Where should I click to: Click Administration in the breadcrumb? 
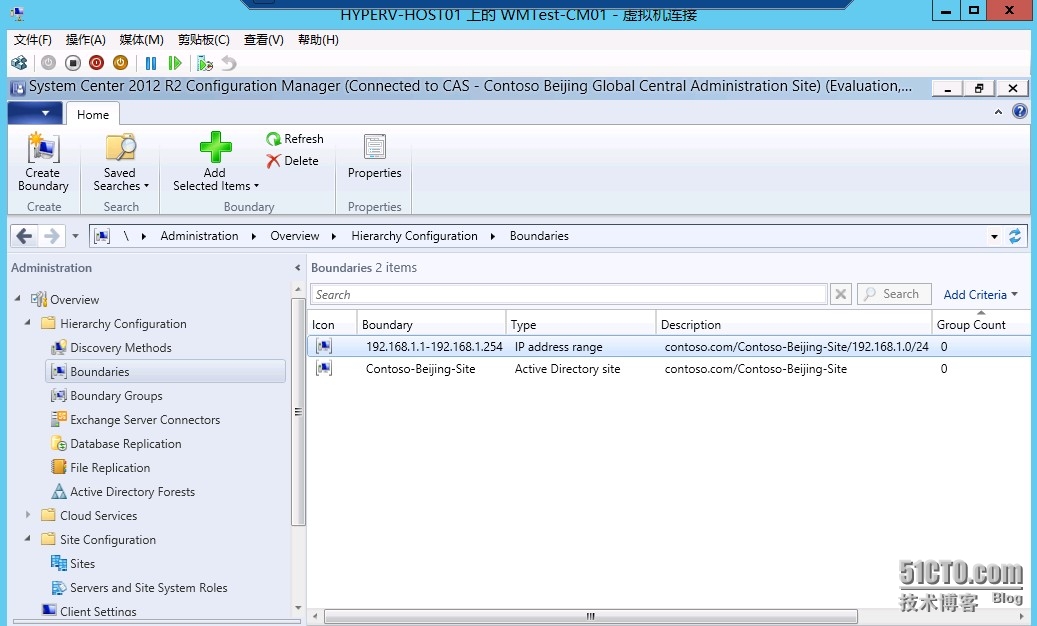pos(199,236)
